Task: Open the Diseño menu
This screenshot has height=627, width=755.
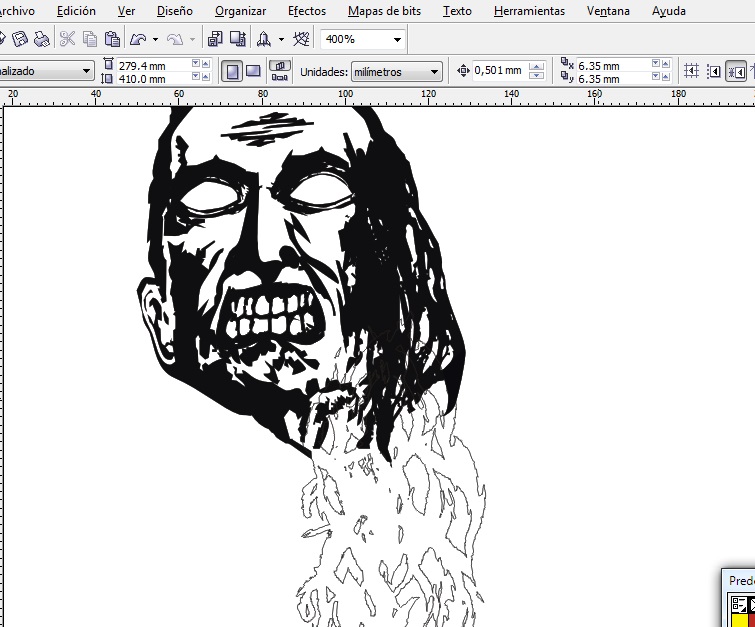Action: (x=175, y=11)
